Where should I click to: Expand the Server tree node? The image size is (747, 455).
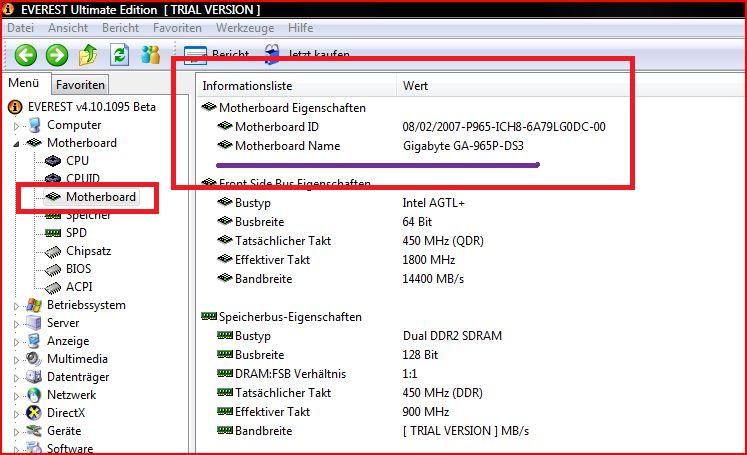(x=16, y=324)
